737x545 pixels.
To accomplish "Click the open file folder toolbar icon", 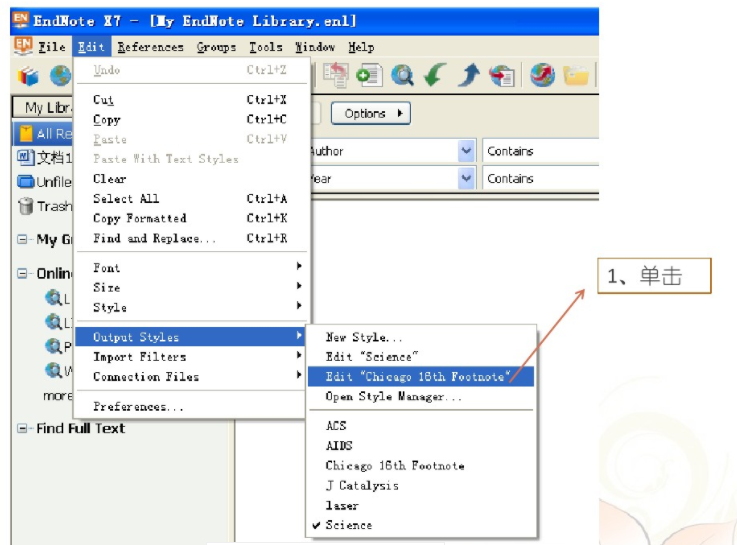I will point(576,76).
